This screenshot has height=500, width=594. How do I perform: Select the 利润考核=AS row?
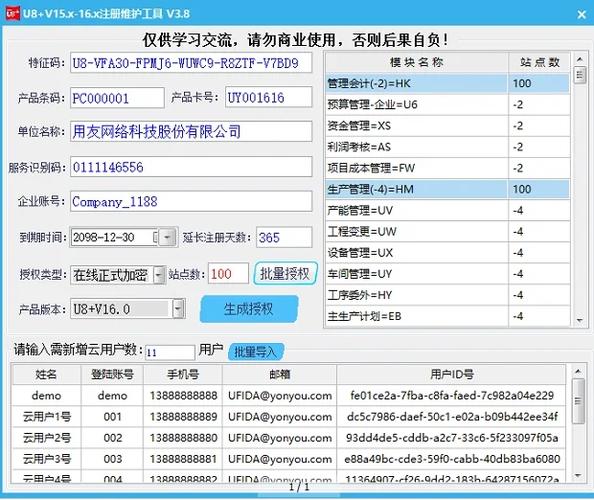(447, 147)
